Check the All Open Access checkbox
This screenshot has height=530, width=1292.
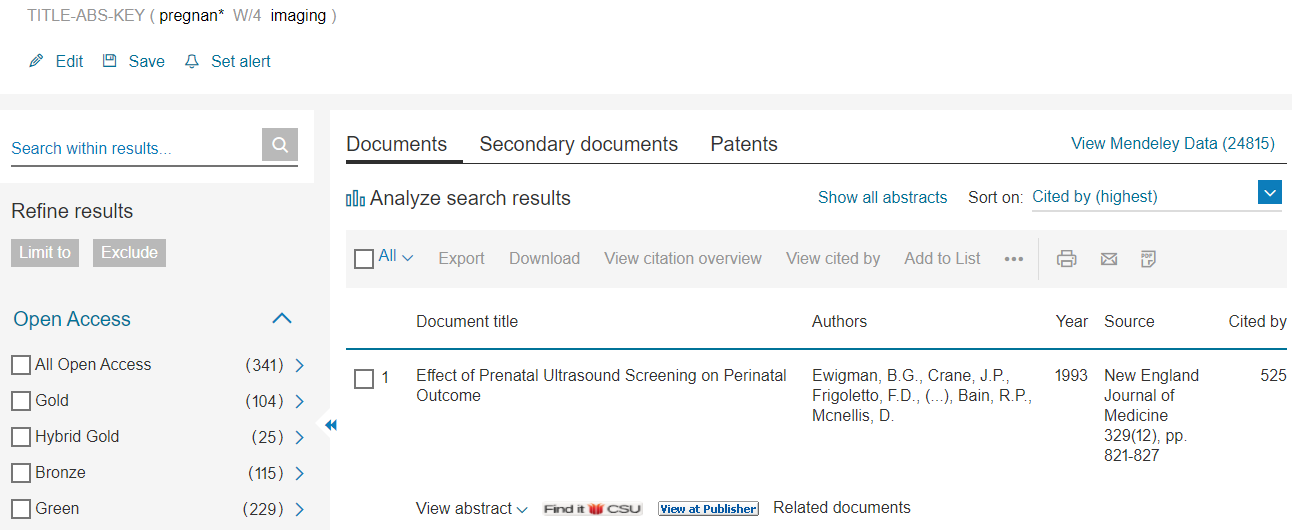click(x=20, y=365)
